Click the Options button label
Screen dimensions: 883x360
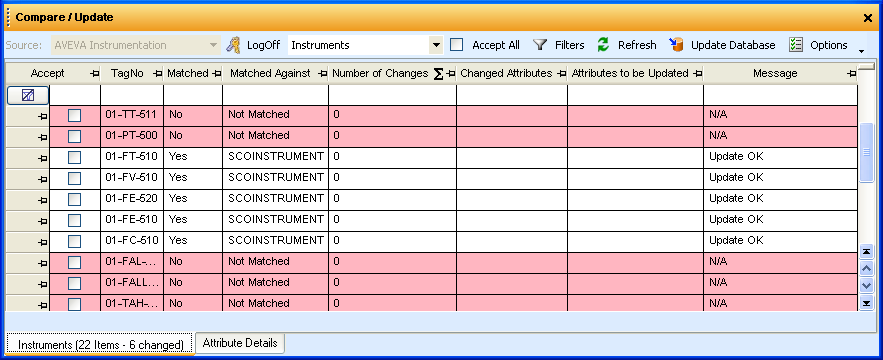[x=829, y=45]
